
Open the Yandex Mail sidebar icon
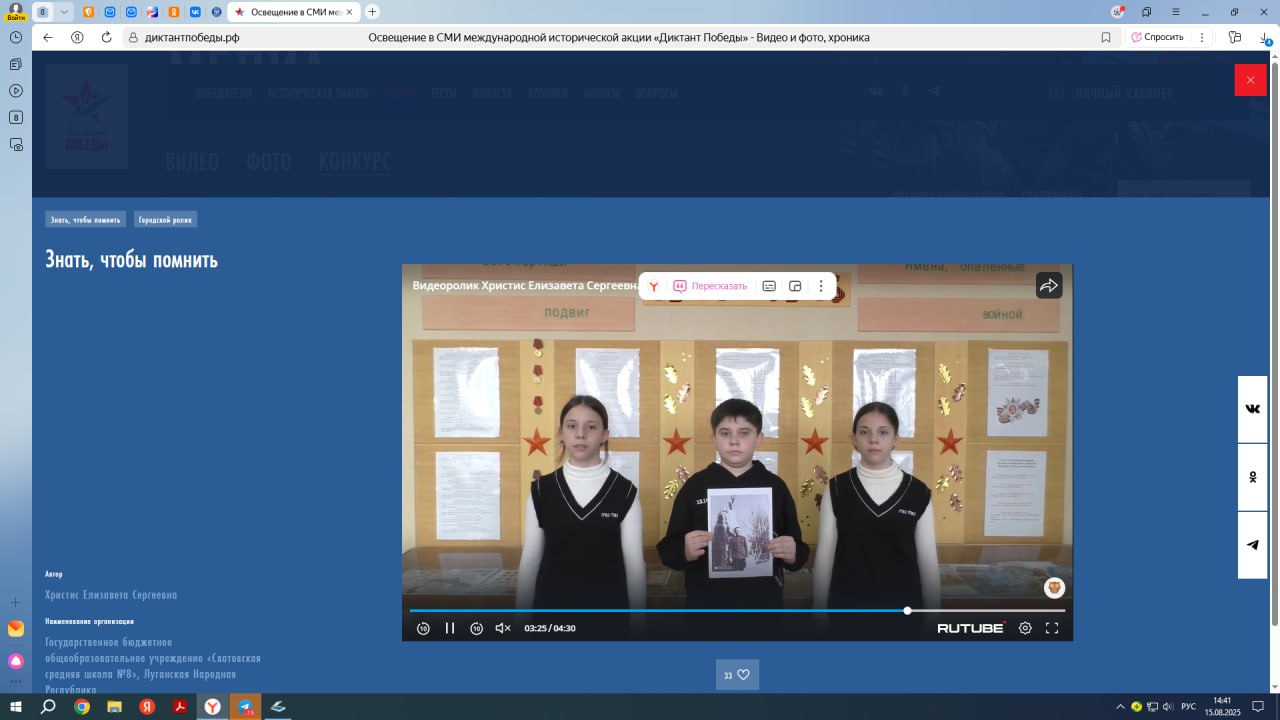16,629
